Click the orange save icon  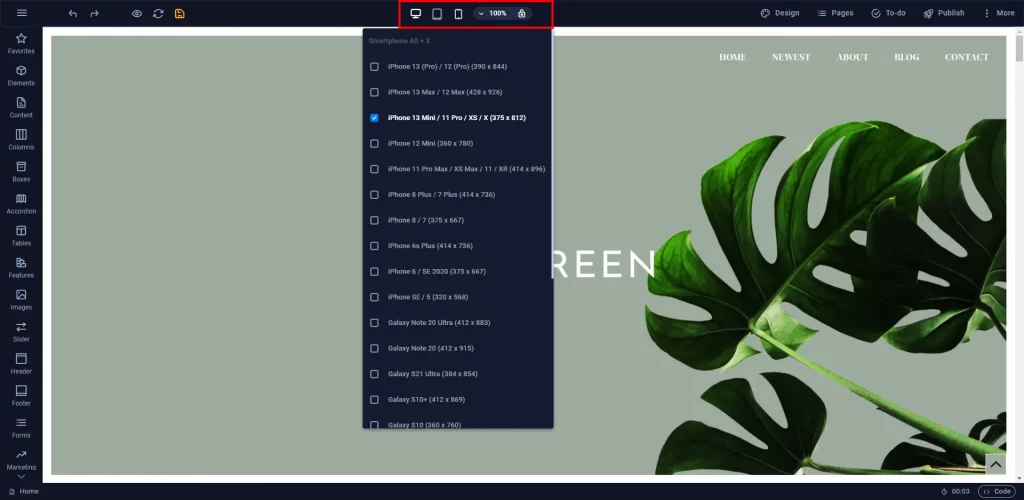(x=180, y=14)
